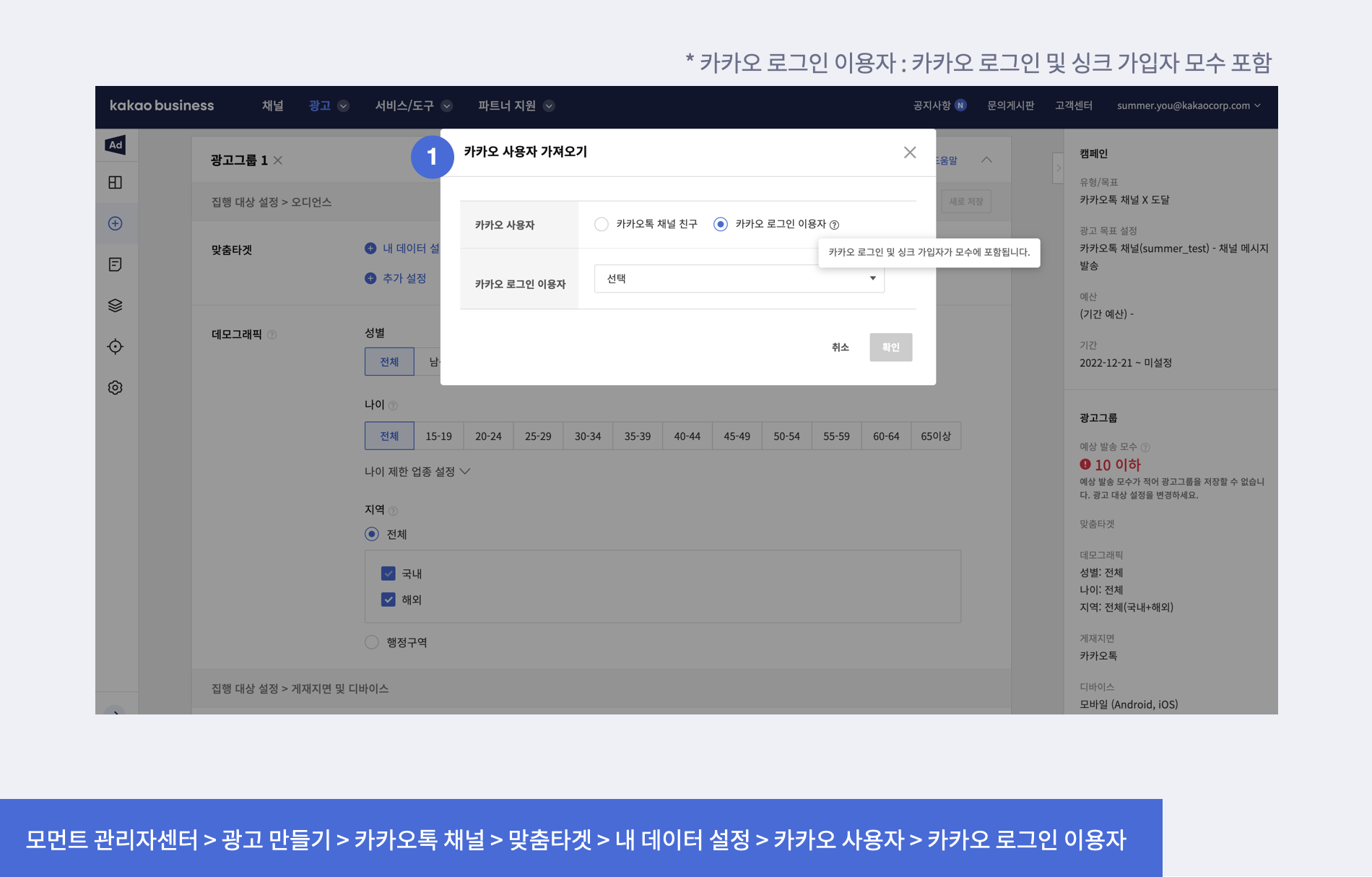Click the stacked layers icon in sidebar

tap(116, 306)
